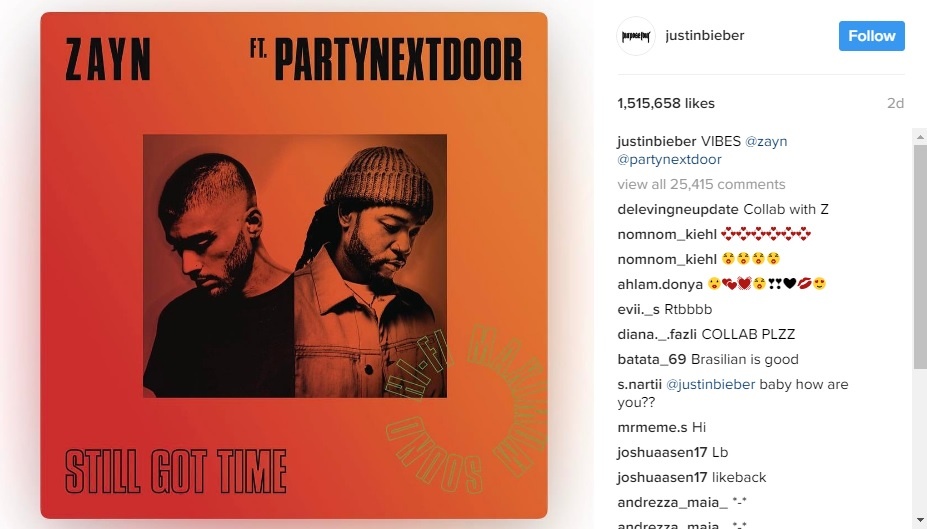Screen dimensions: 927x529
Task: Open the justinbieber username in the header
Action: click(x=705, y=35)
